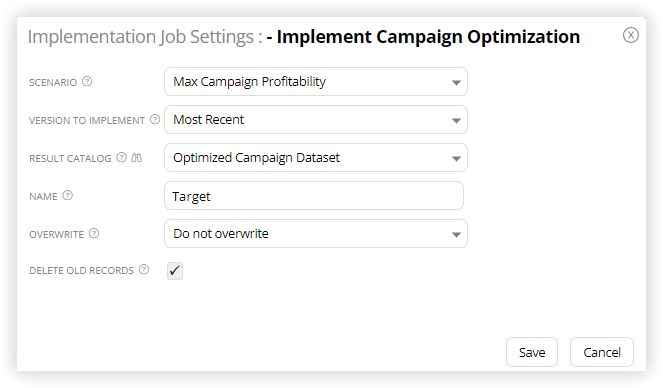Expand the Version to Implement dropdown arrow

tap(456, 120)
